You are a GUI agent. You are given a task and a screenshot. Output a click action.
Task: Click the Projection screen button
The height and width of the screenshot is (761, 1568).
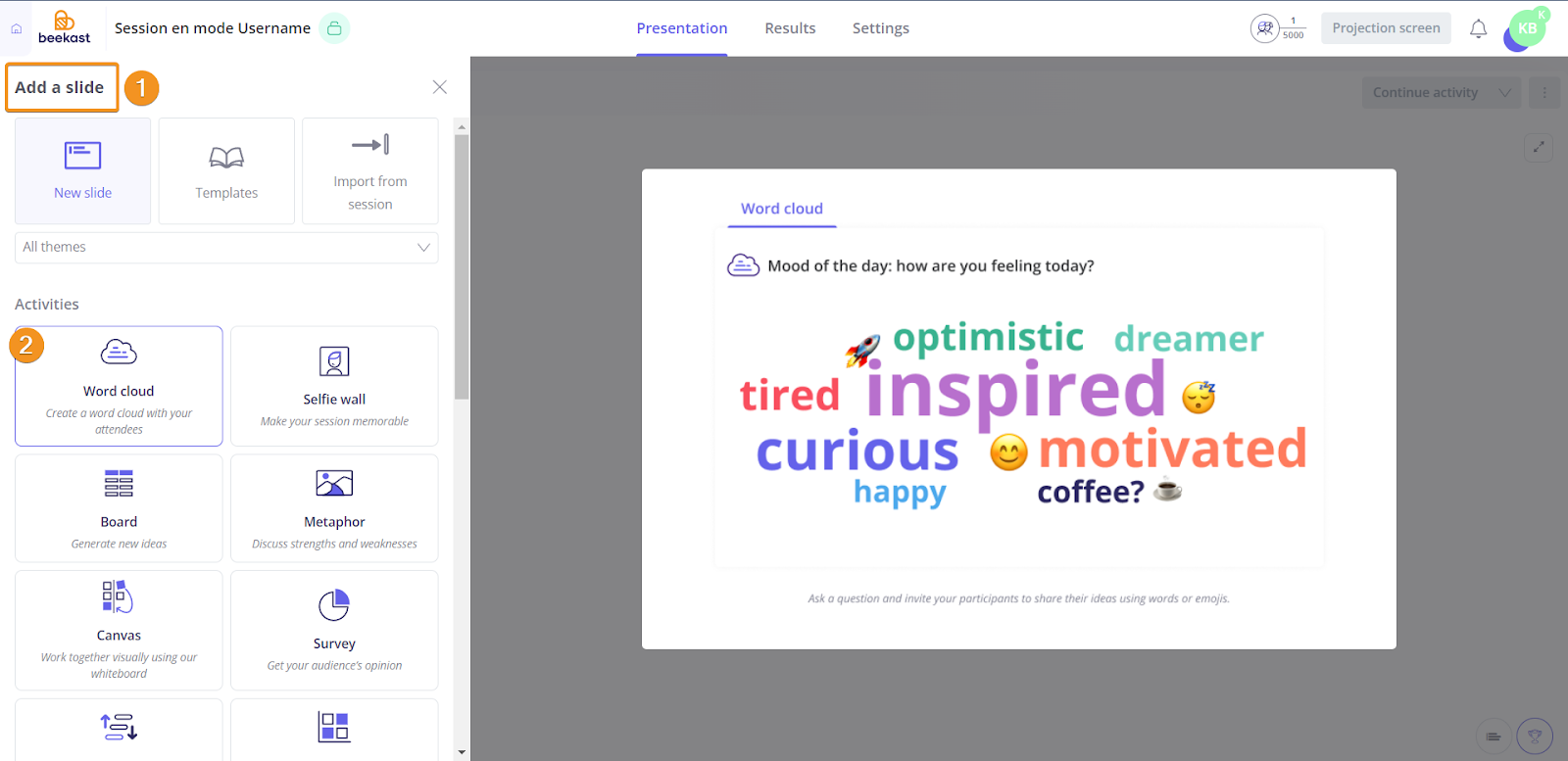pos(1386,28)
